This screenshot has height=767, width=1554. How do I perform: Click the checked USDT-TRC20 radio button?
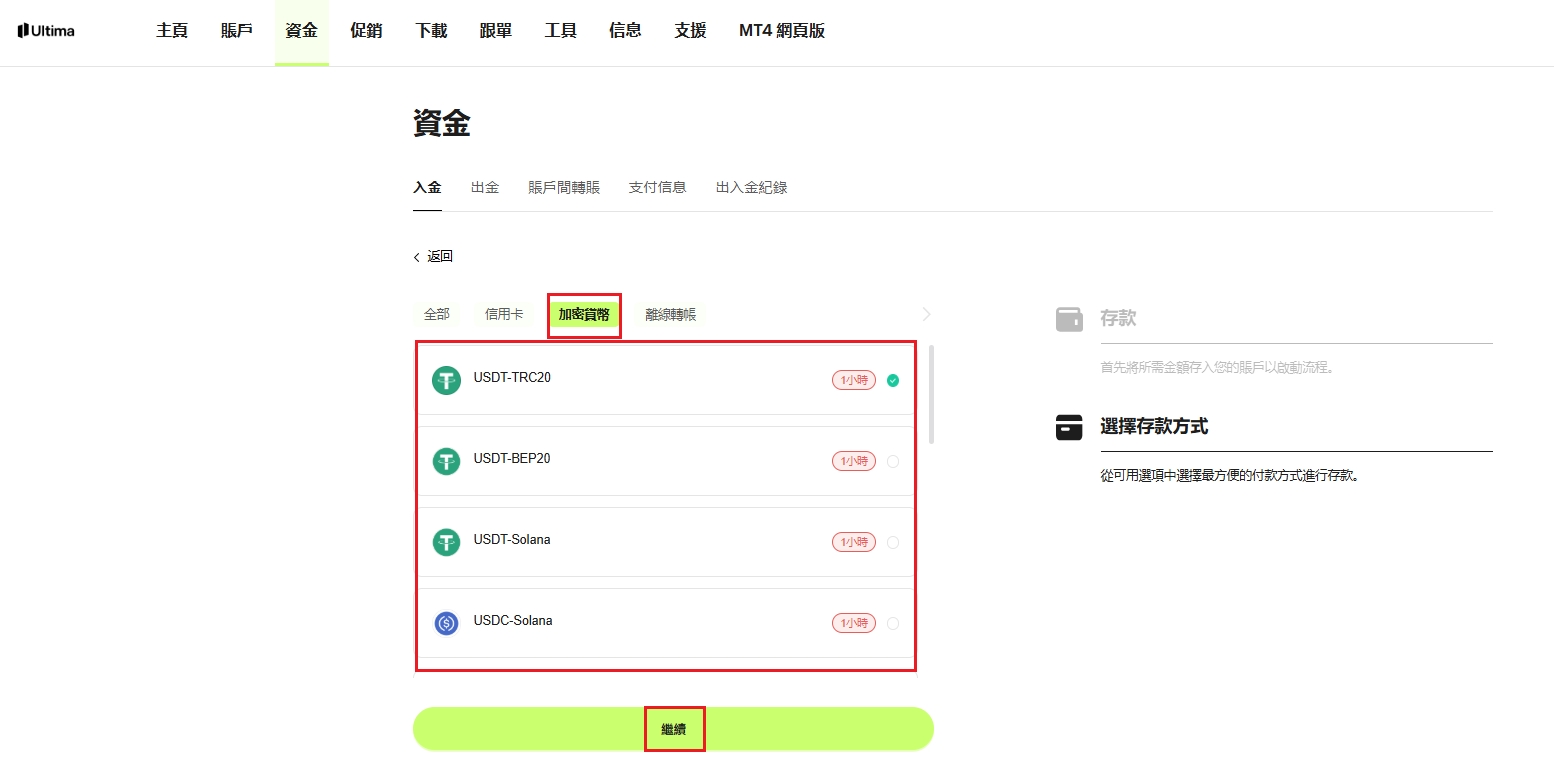pos(893,380)
